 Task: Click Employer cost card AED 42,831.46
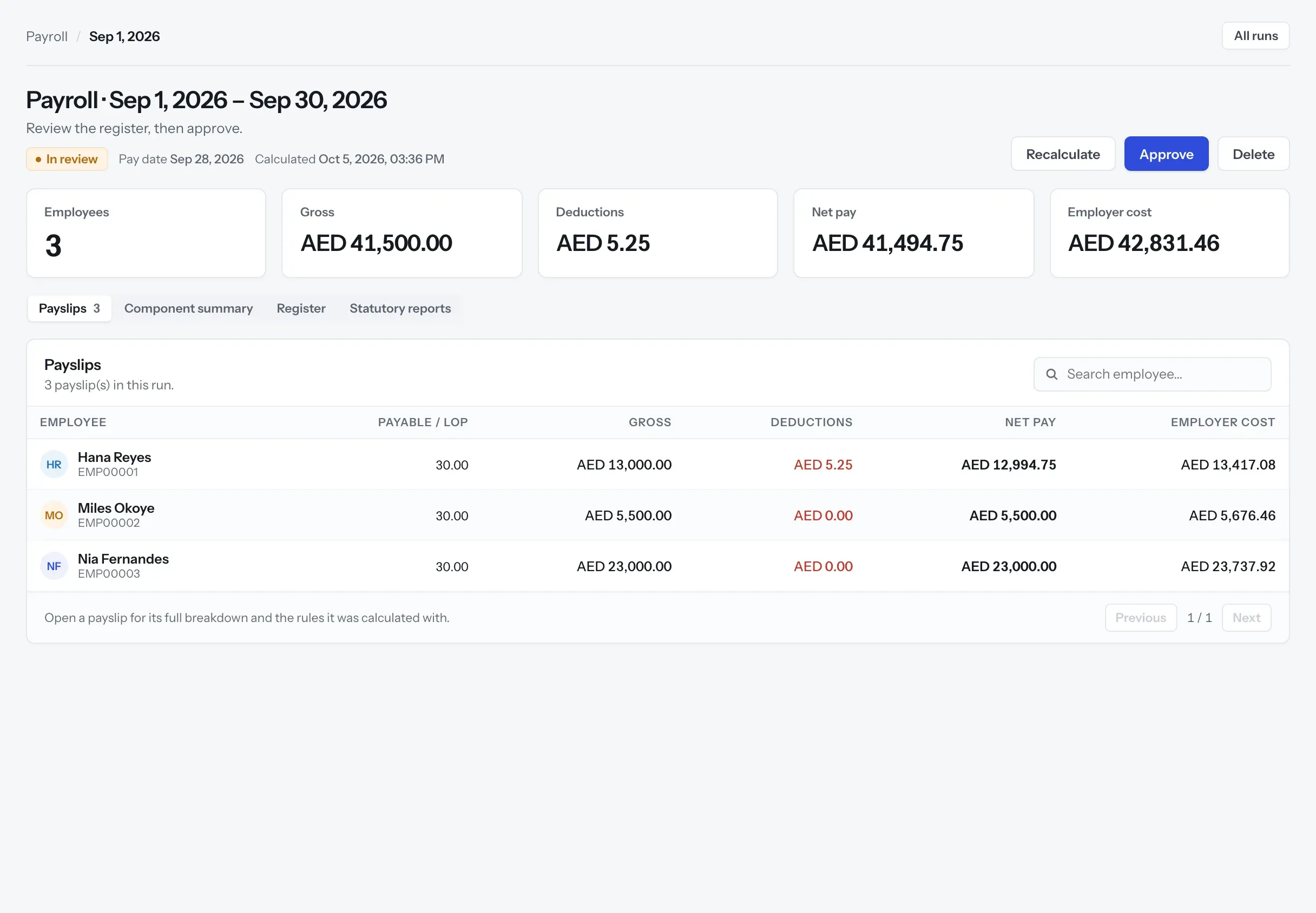tap(1169, 234)
